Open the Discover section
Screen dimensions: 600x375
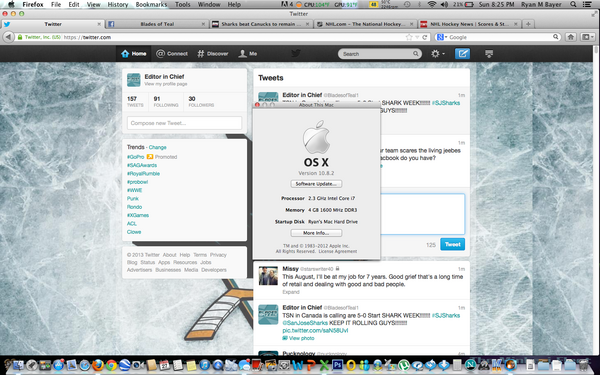click(213, 54)
